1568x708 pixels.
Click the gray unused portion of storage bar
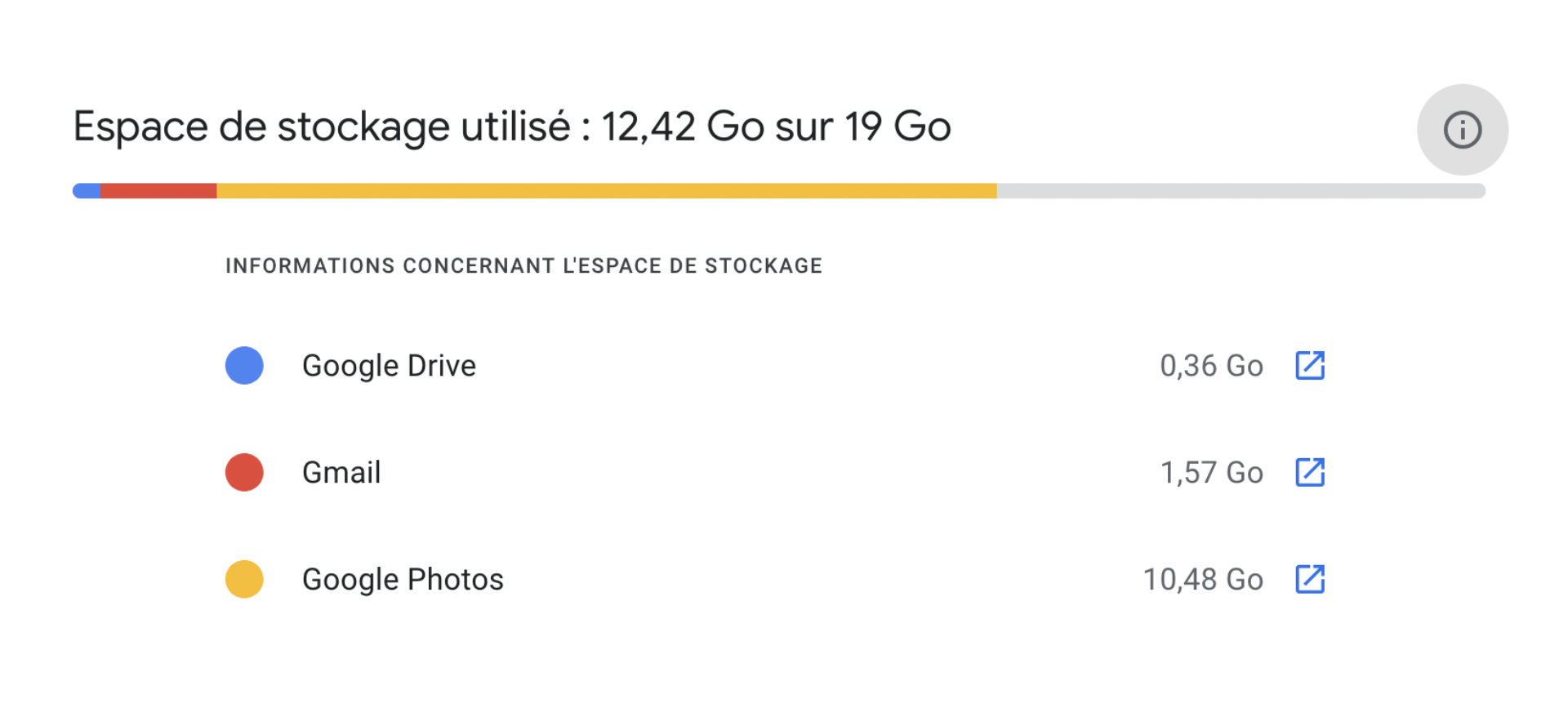1241,191
